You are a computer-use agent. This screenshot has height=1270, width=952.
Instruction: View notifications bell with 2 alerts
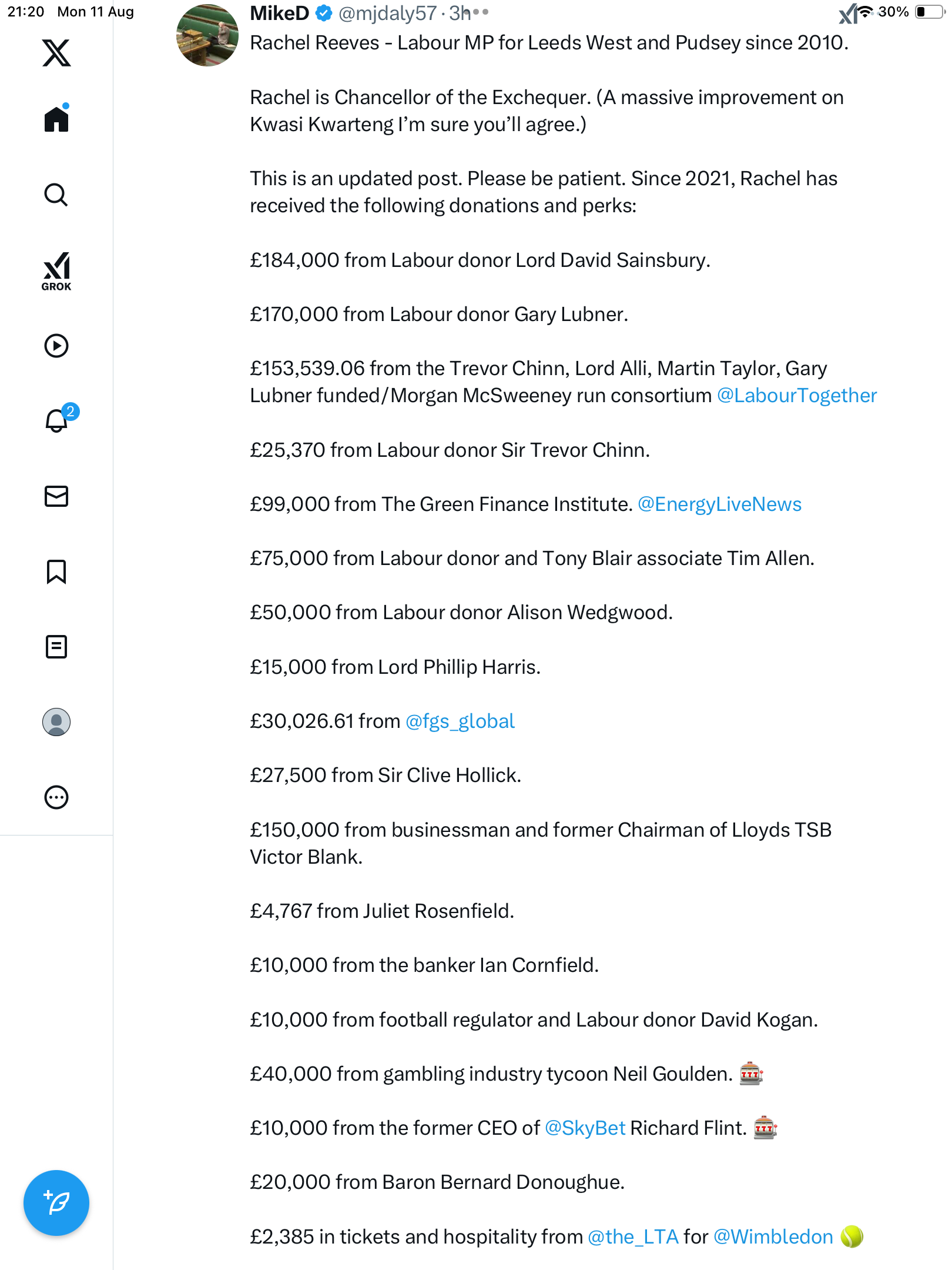pos(58,420)
